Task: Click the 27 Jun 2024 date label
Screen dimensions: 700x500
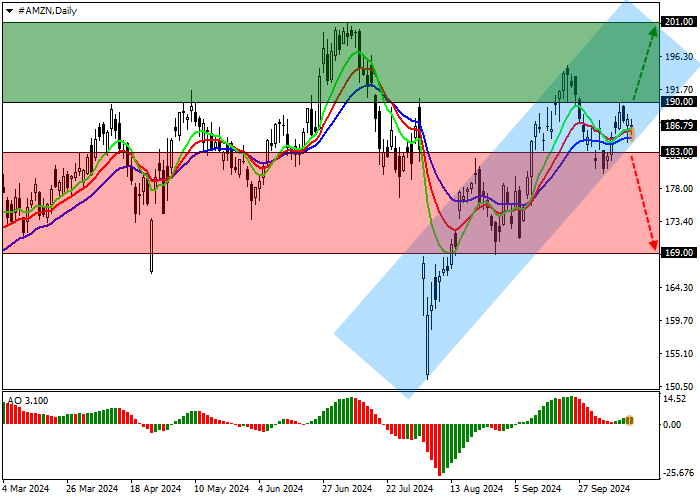Action: [347, 489]
